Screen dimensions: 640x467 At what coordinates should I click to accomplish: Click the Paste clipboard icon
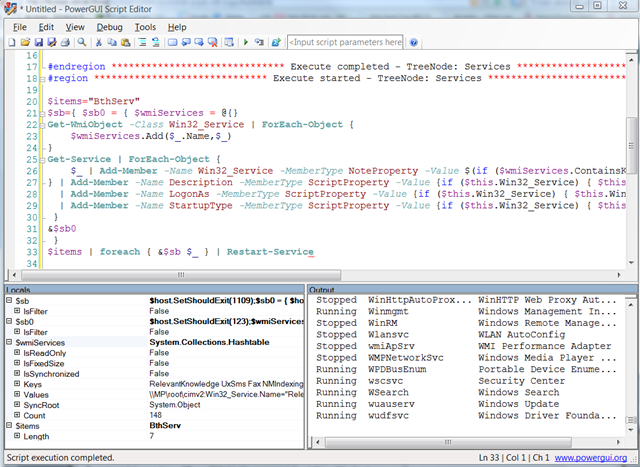(126, 42)
